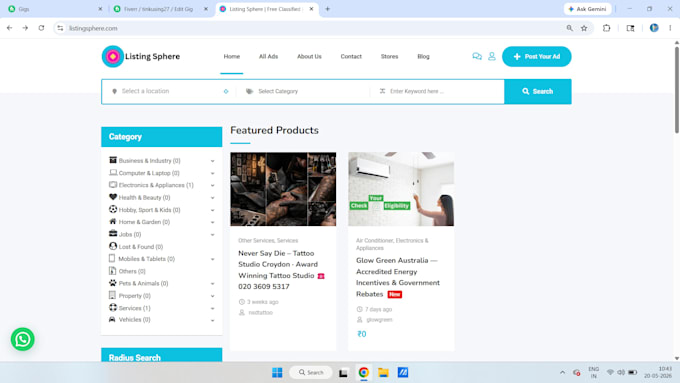Click the glowgreen author link
The image size is (680, 383).
coord(379,320)
